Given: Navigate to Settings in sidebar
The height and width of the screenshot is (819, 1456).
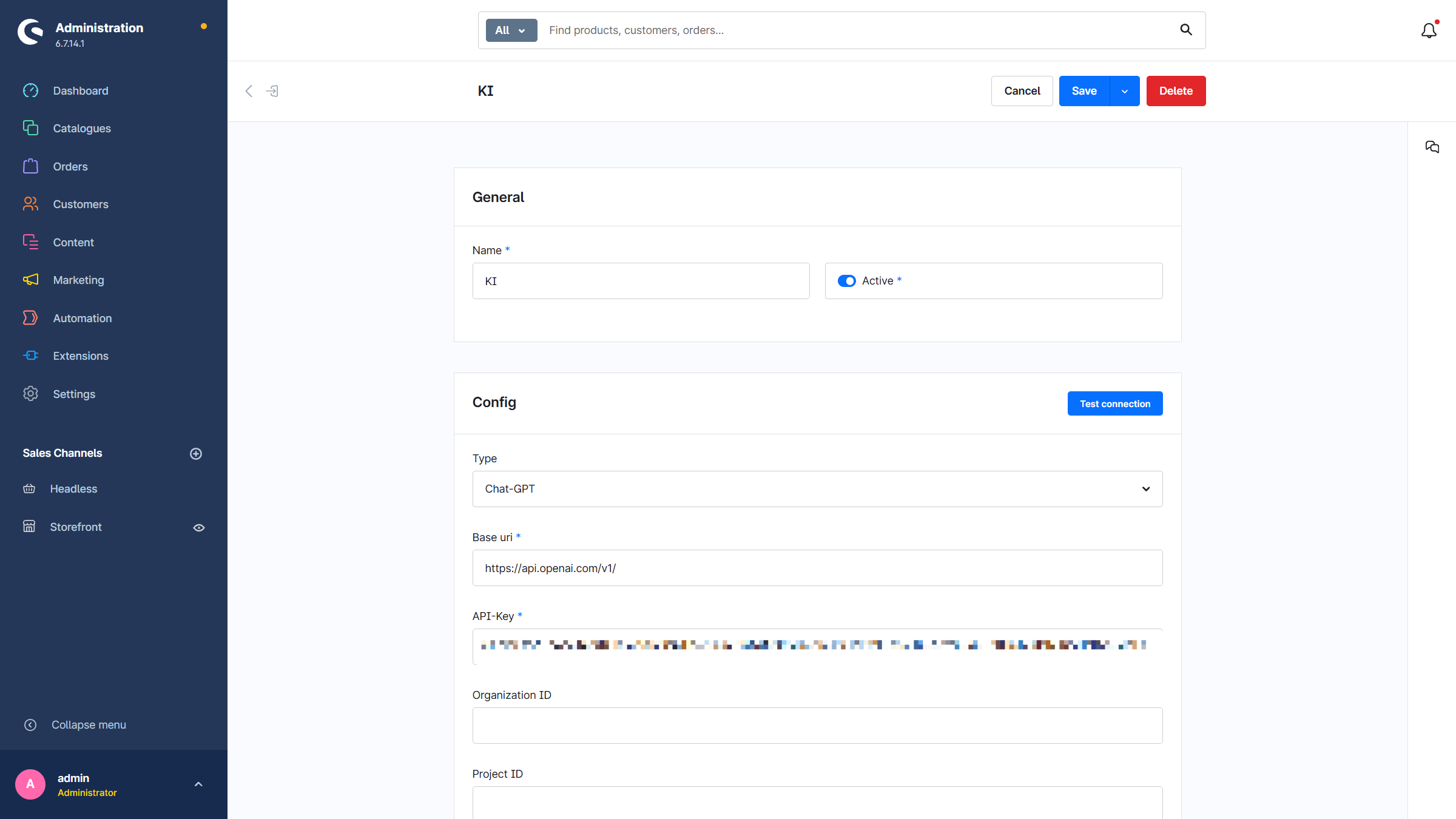Looking at the screenshot, I should click(x=74, y=394).
